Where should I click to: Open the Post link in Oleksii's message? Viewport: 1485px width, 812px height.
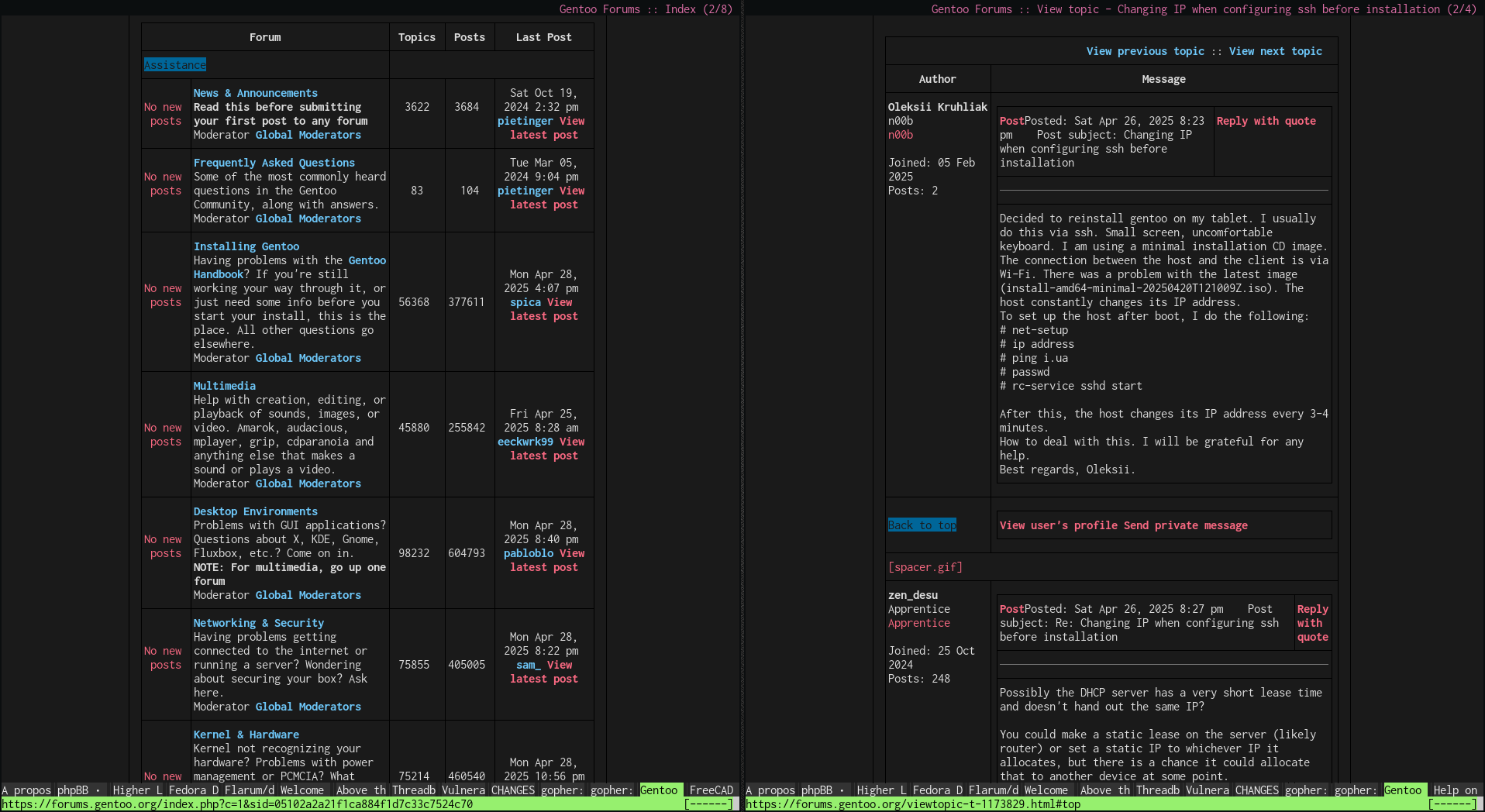point(1011,121)
